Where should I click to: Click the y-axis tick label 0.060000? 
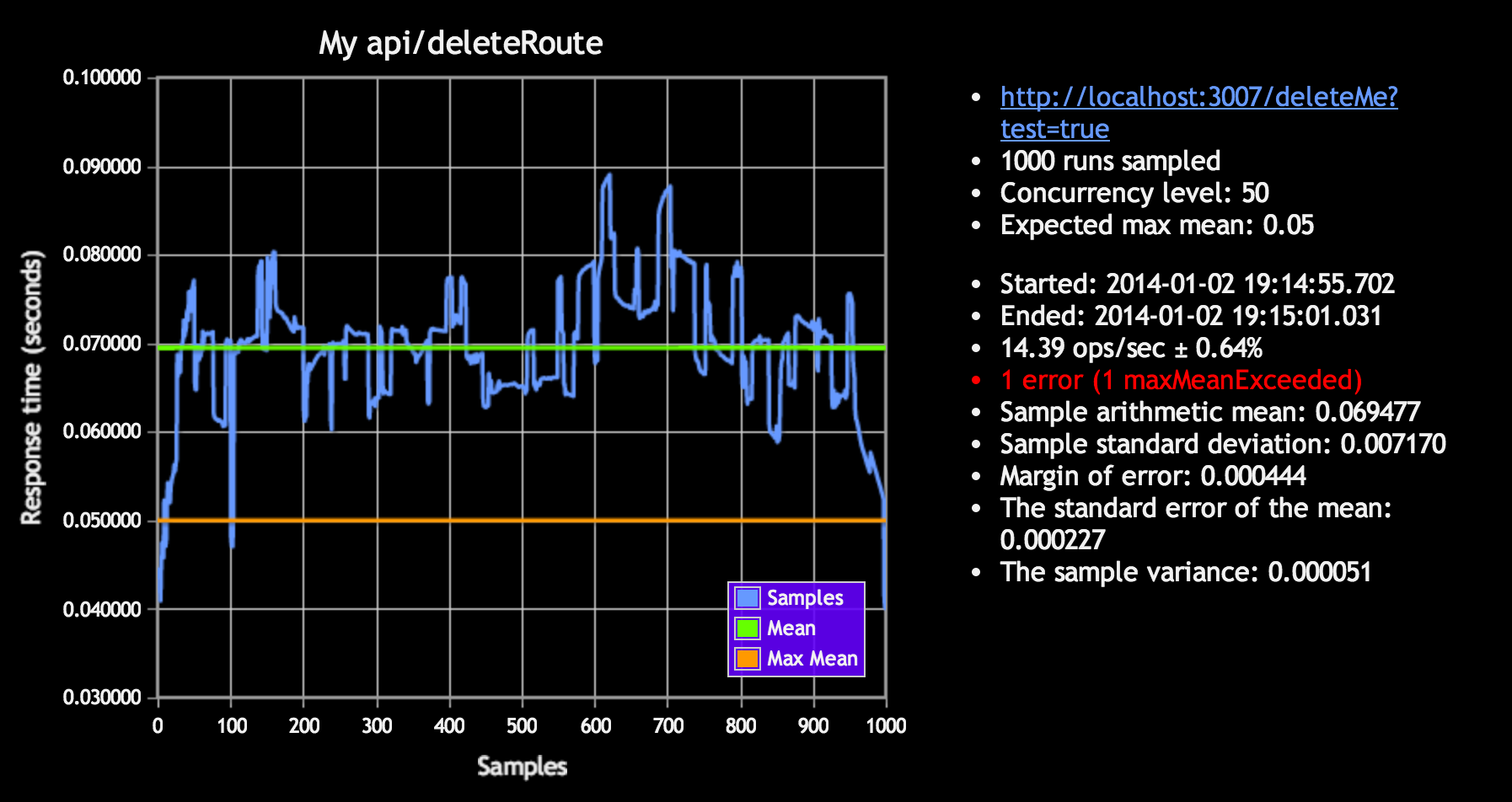(x=102, y=431)
